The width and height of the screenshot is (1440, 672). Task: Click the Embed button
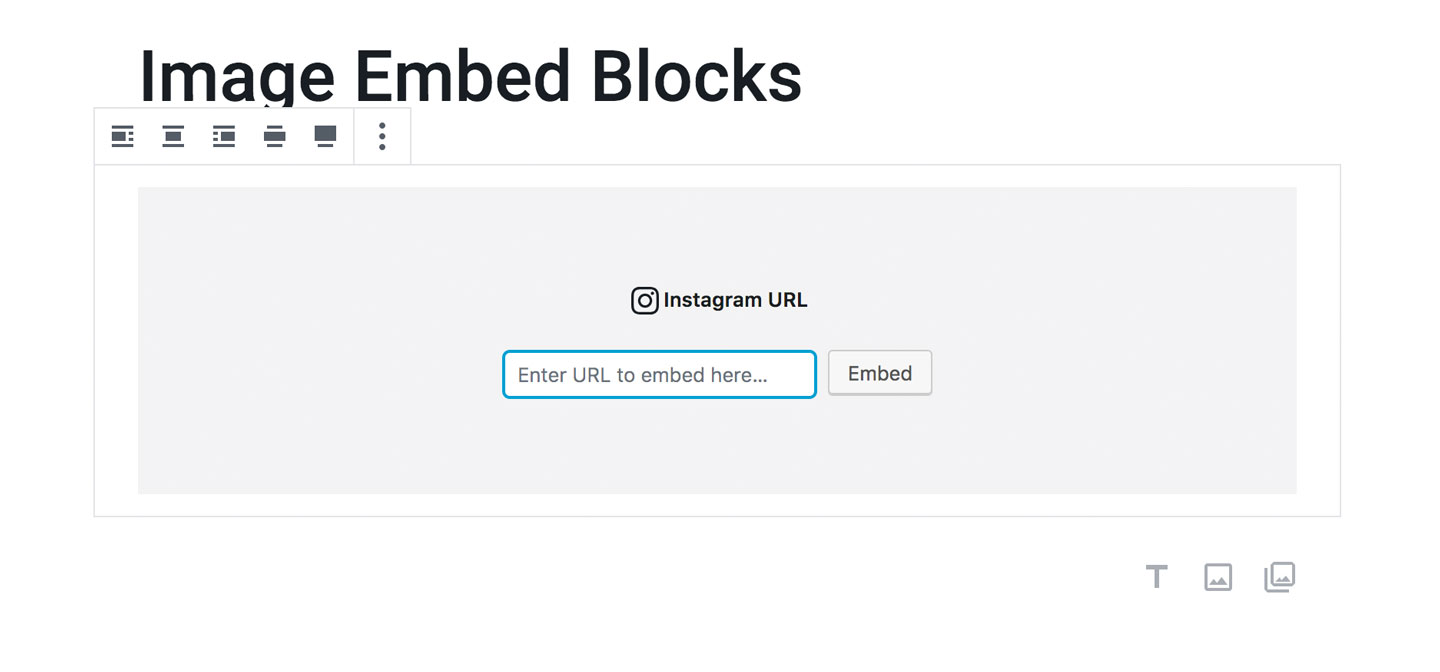(880, 373)
